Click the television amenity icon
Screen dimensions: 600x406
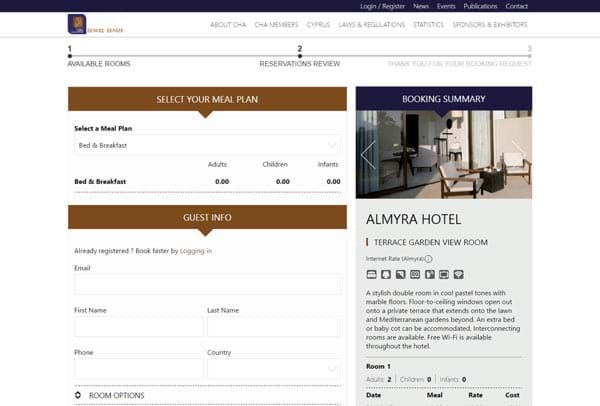[444, 274]
